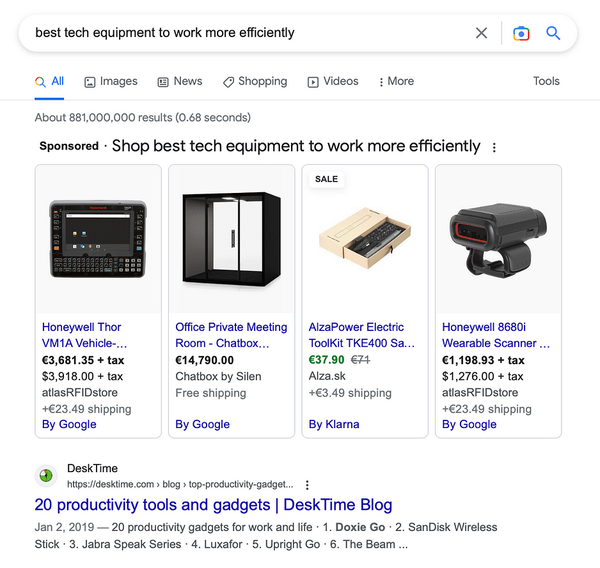Open DeskTime result three-dot menu
Image resolution: width=600 pixels, height=568 pixels.
[307, 484]
